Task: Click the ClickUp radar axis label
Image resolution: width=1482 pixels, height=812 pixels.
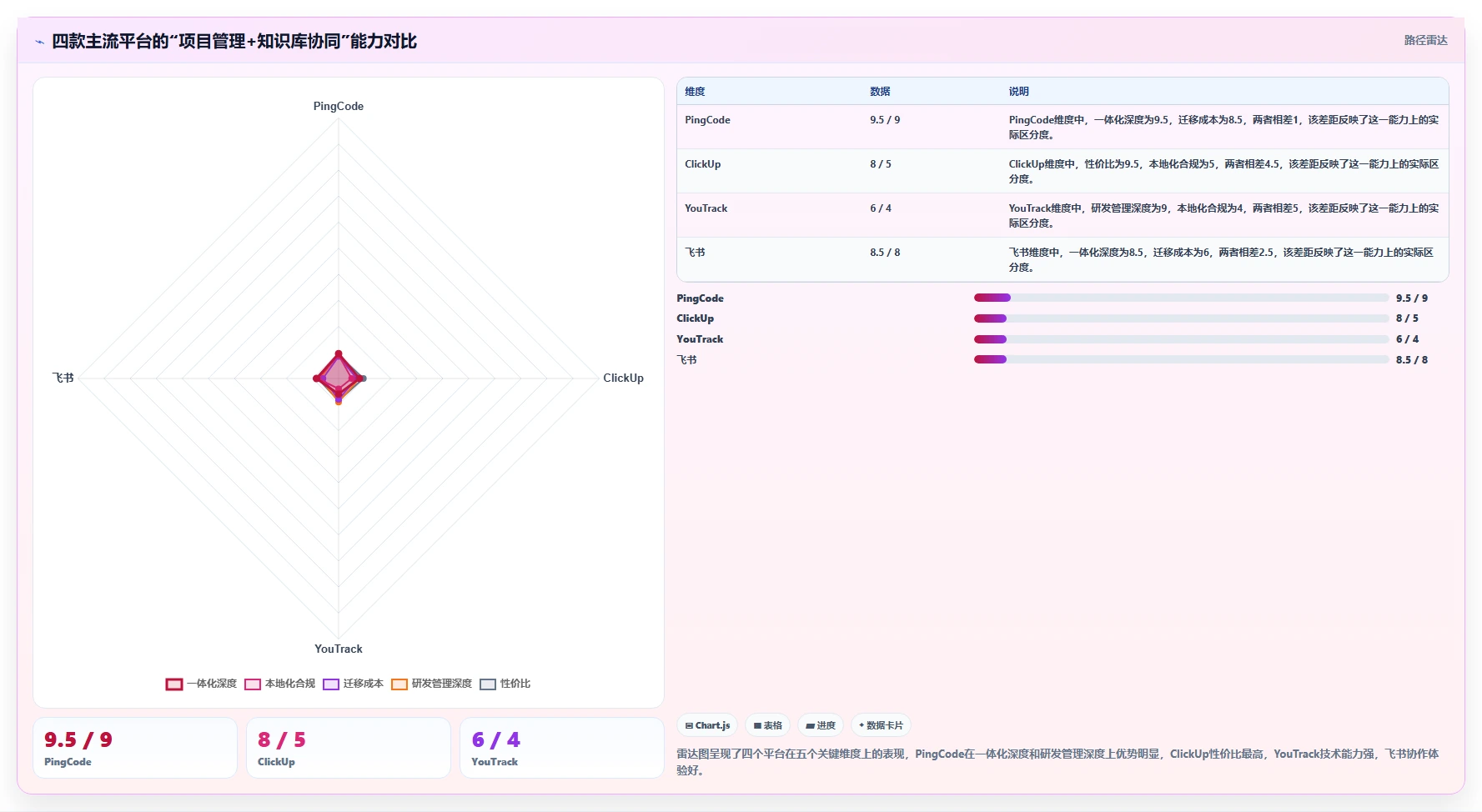Action: coord(623,378)
